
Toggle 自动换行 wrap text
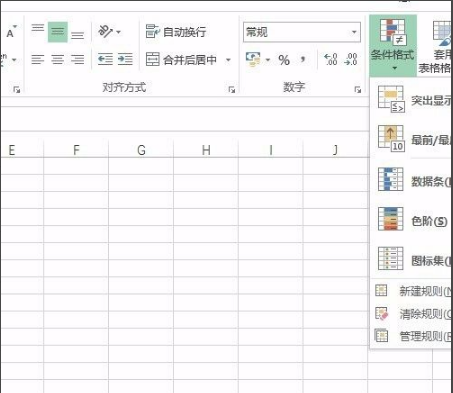[176, 32]
